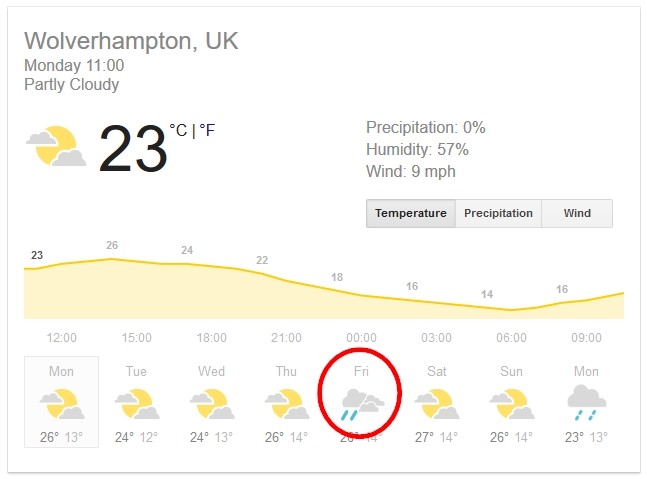Screen dimensions: 647x479
Task: Select Sunday's partly cloudy icon
Action: pyautogui.click(x=512, y=404)
